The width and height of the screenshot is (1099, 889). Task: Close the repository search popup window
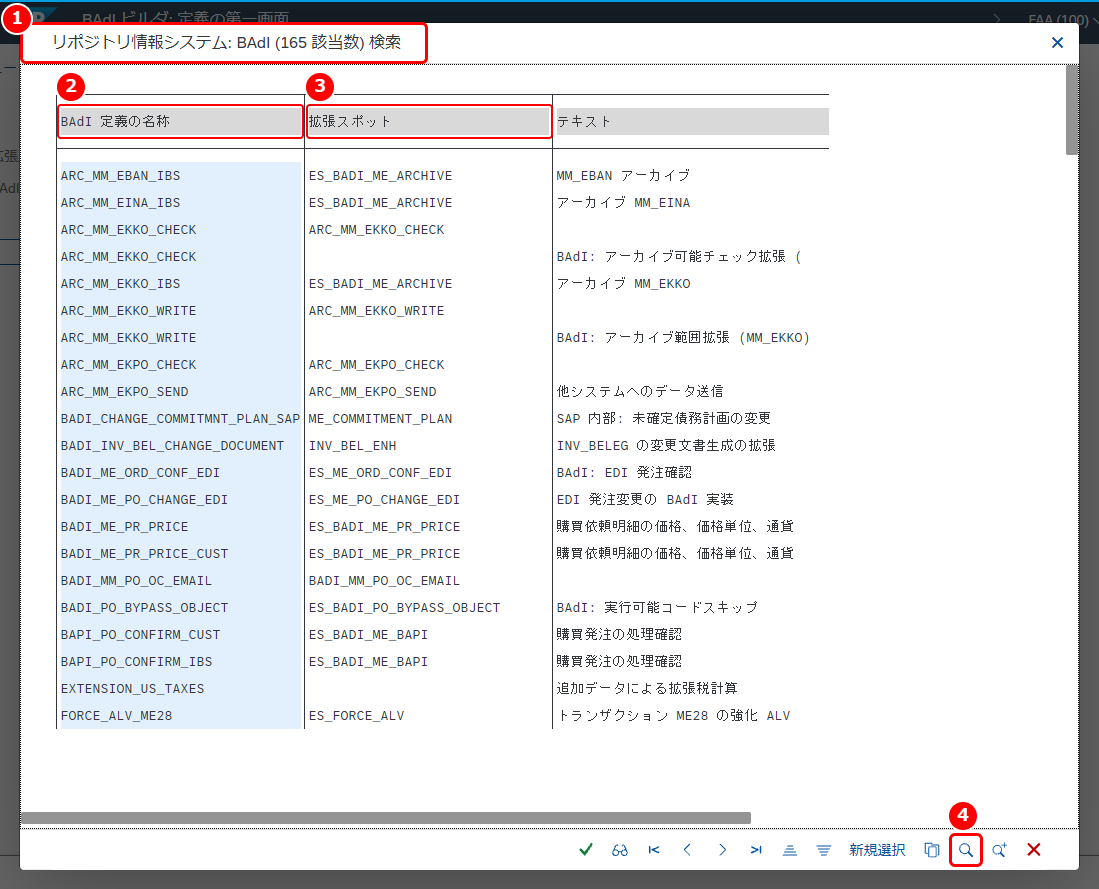(x=1058, y=43)
